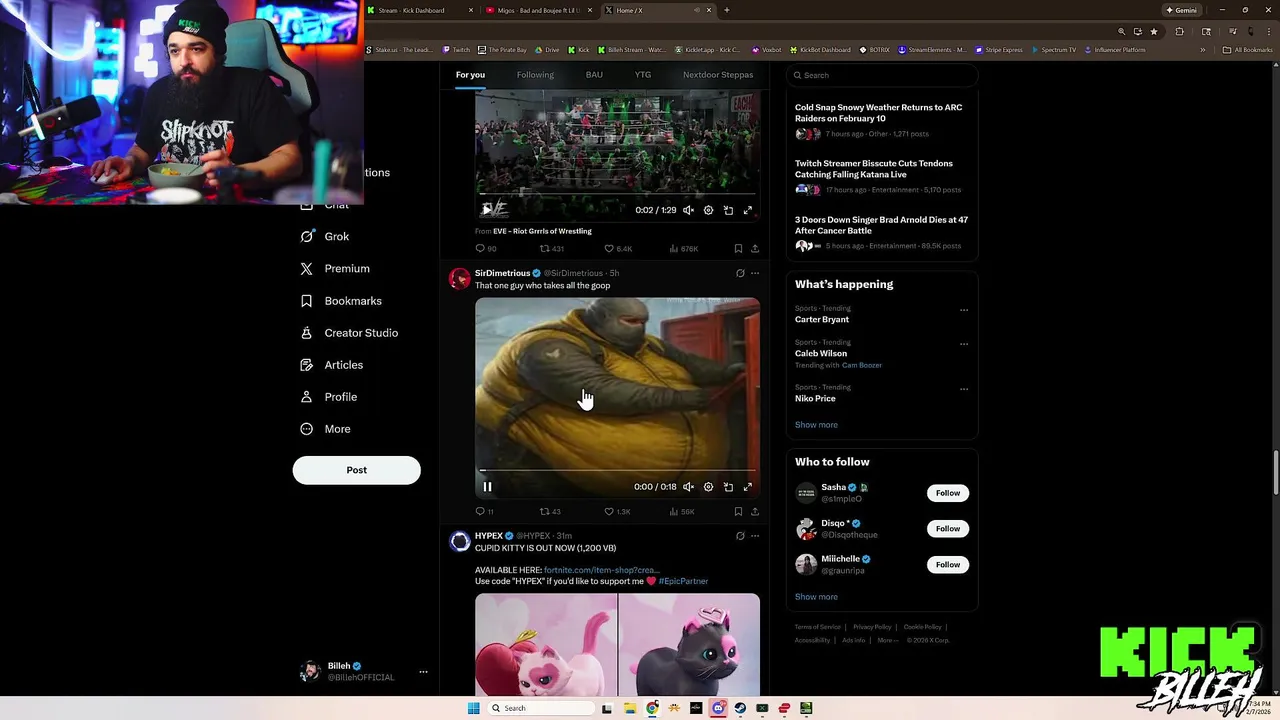Open the #EpicPartner hashtag
Screen dimensions: 1280x720
[x=683, y=581]
